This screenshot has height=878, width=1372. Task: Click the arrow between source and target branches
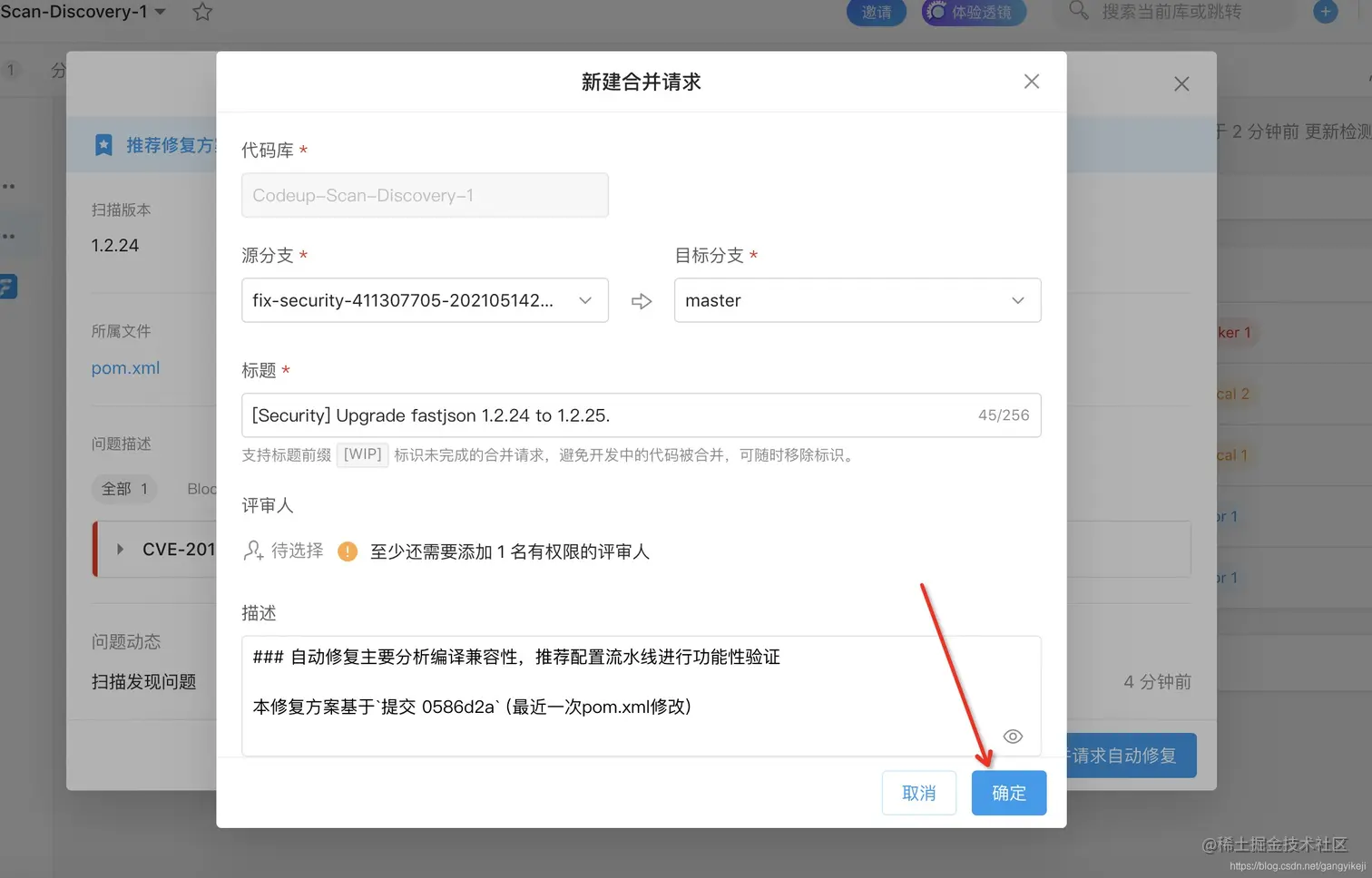point(642,301)
